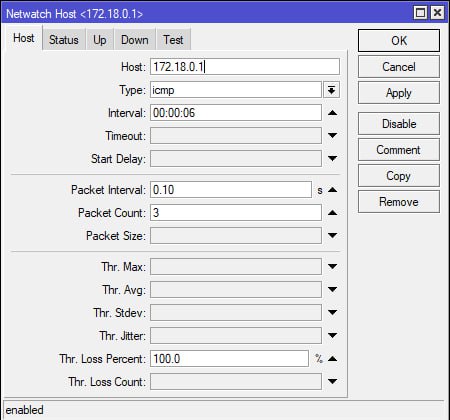450x420 pixels.
Task: Expand the Thr. Stdev field
Action: [x=332, y=312]
